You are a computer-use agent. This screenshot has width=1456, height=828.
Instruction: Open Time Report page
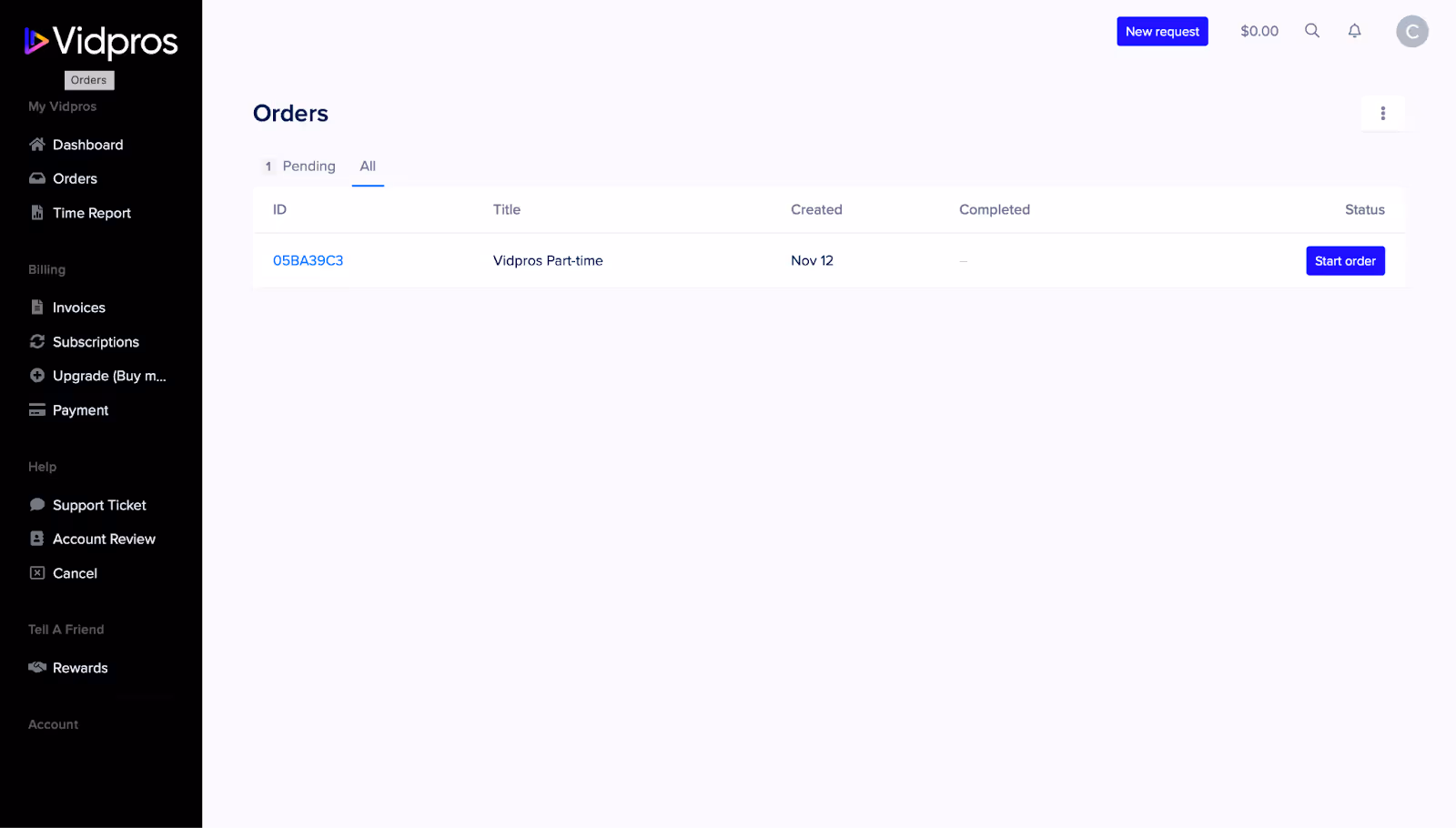(x=92, y=213)
